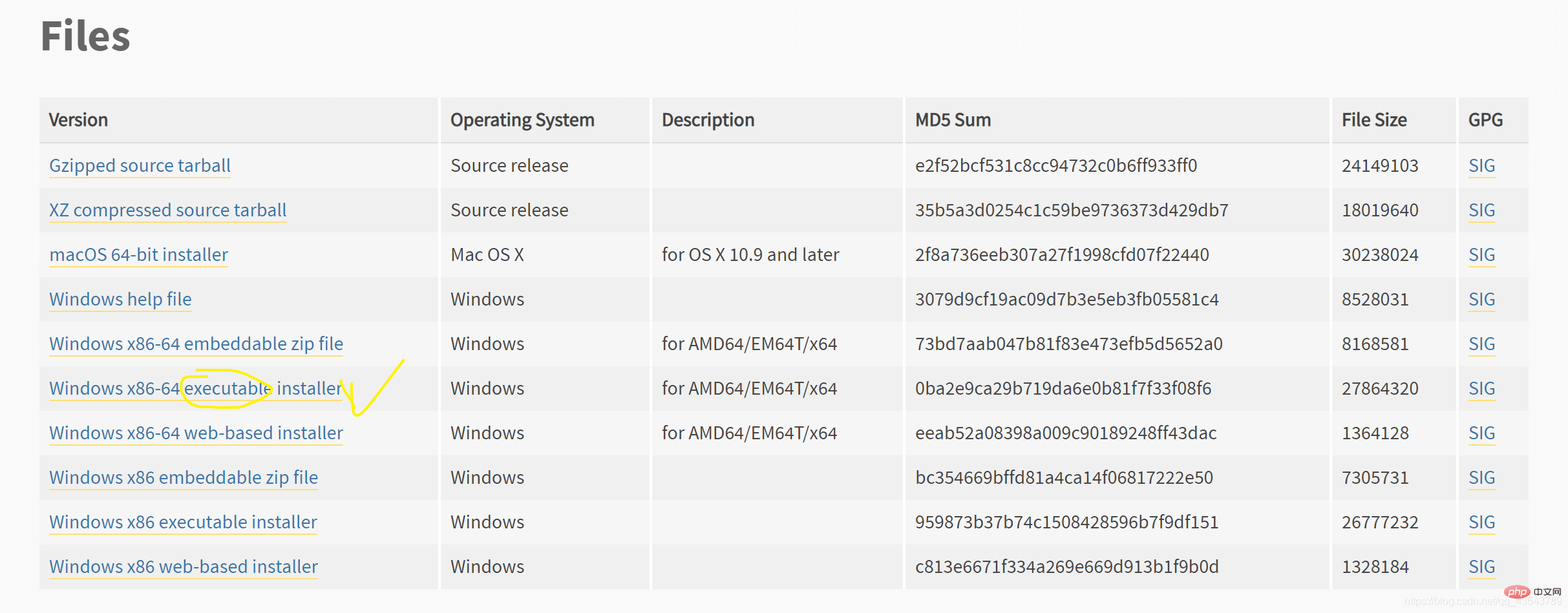Open SIG for Windows x86 executable installer
This screenshot has width=1568, height=613.
pos(1481,523)
